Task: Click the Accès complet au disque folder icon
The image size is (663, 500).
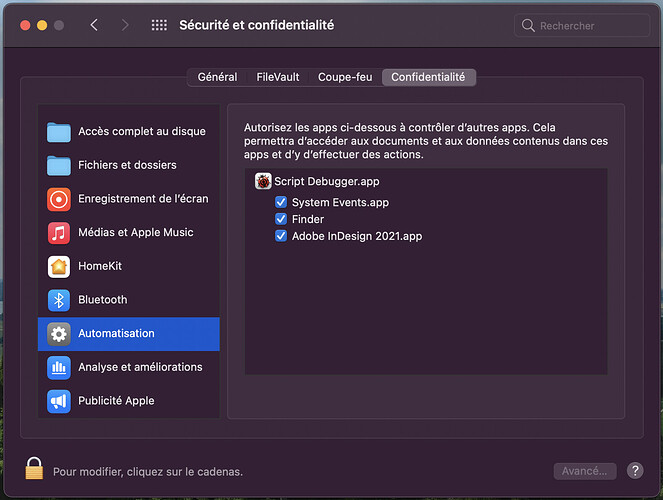Action: tap(59, 132)
